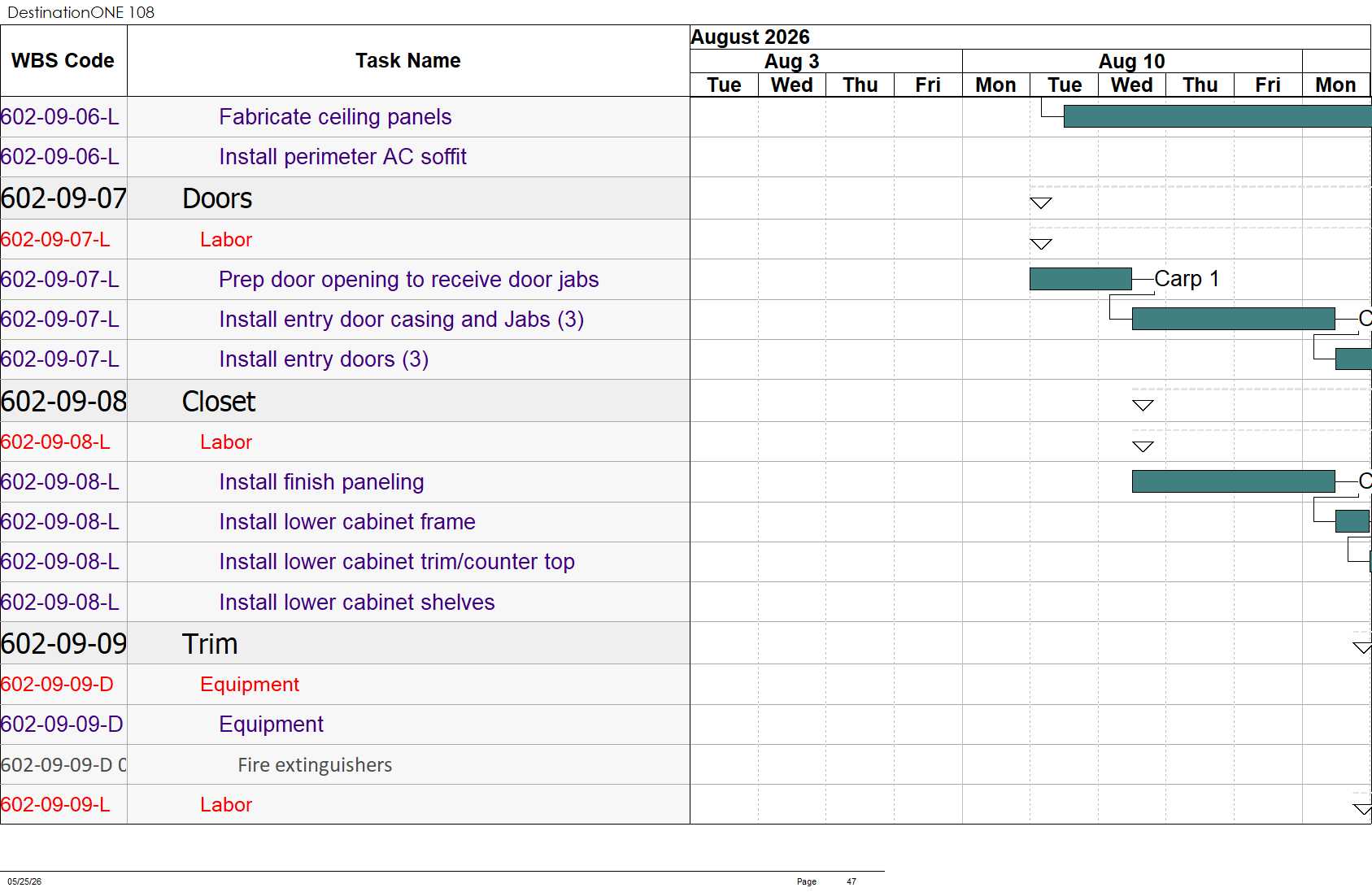The image size is (1372, 892).
Task: Select the red Equipment row under Trim
Action: pyautogui.click(x=250, y=685)
